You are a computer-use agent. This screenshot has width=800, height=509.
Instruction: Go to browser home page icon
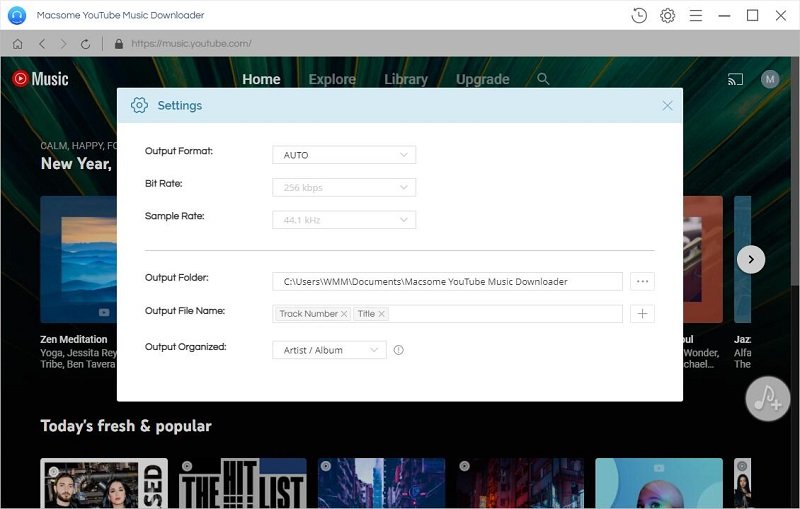[x=17, y=44]
